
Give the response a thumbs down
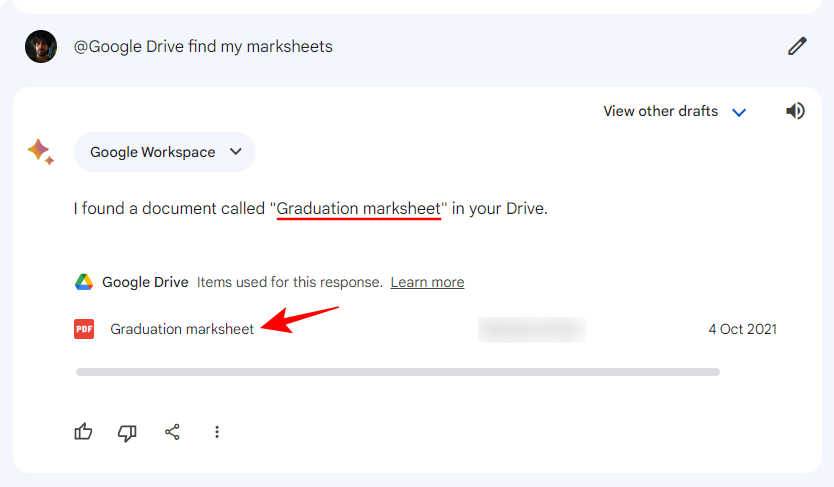tap(127, 433)
